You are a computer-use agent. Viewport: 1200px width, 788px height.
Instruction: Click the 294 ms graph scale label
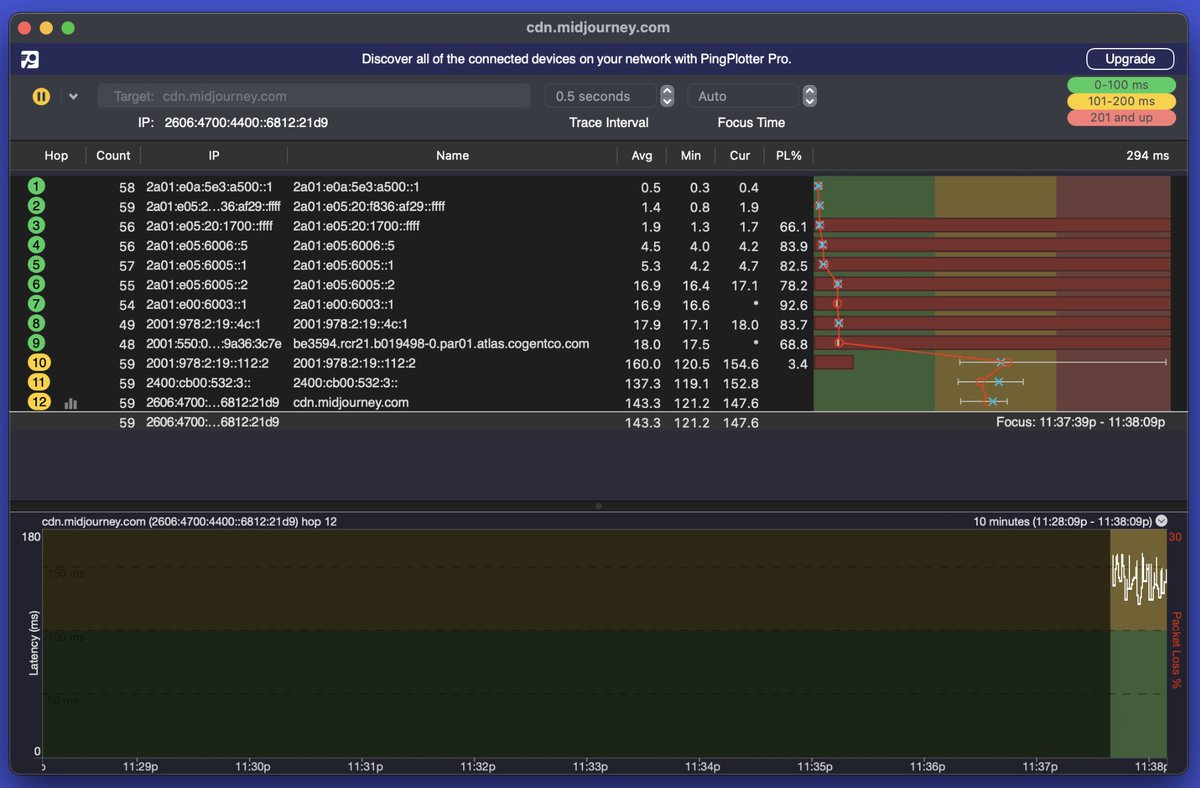[1147, 156]
